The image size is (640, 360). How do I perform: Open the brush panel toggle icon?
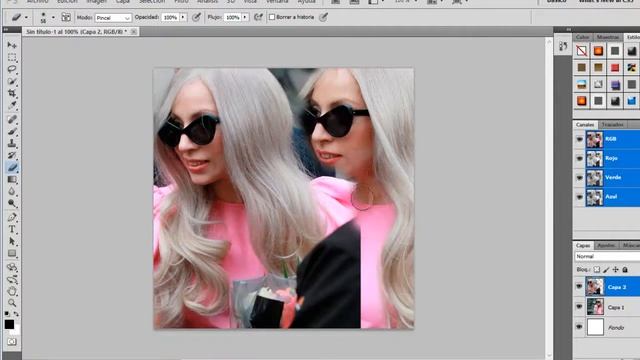(66, 17)
